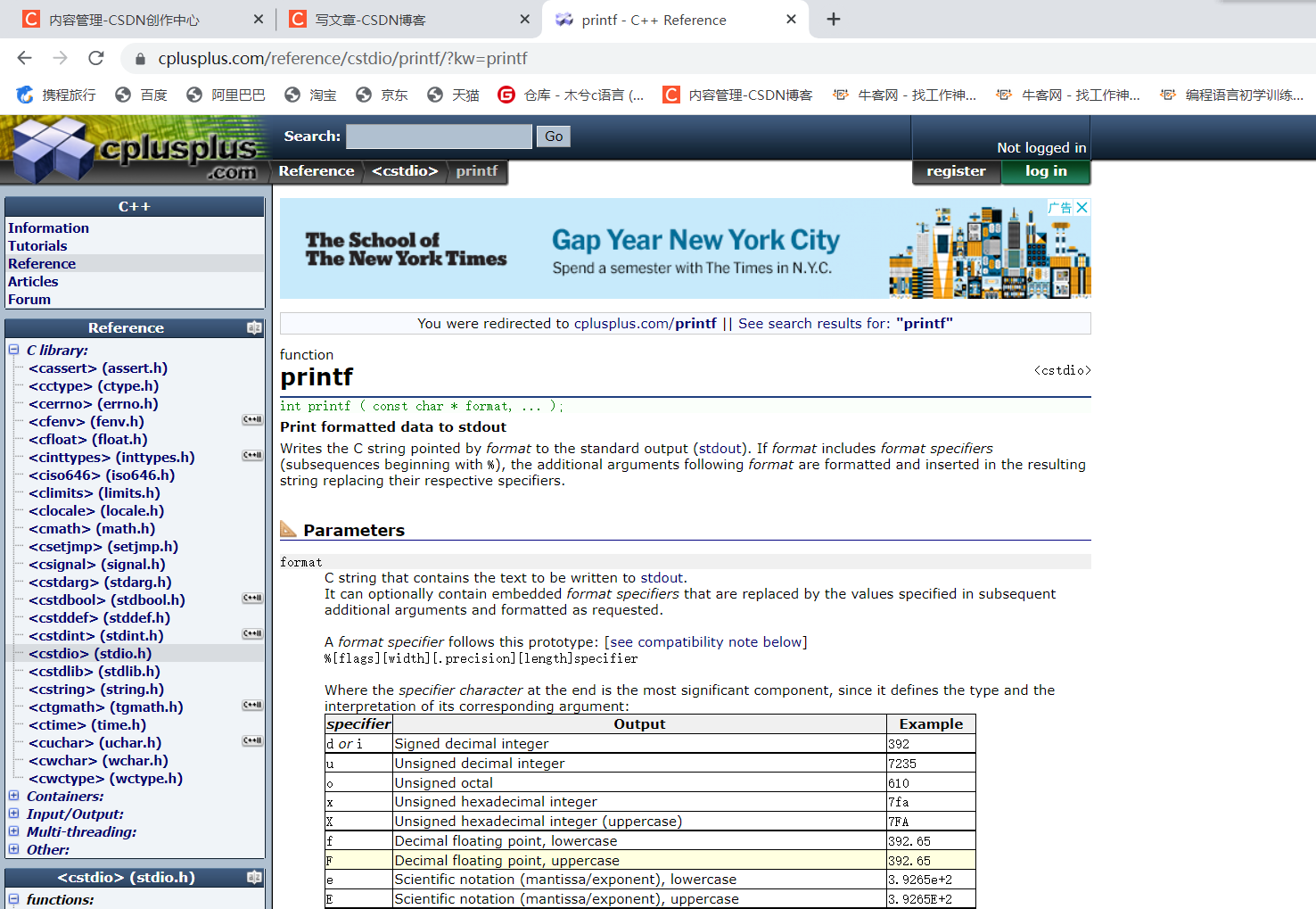Open Articles in the C++ menu
This screenshot has width=1316, height=909.
[33, 282]
